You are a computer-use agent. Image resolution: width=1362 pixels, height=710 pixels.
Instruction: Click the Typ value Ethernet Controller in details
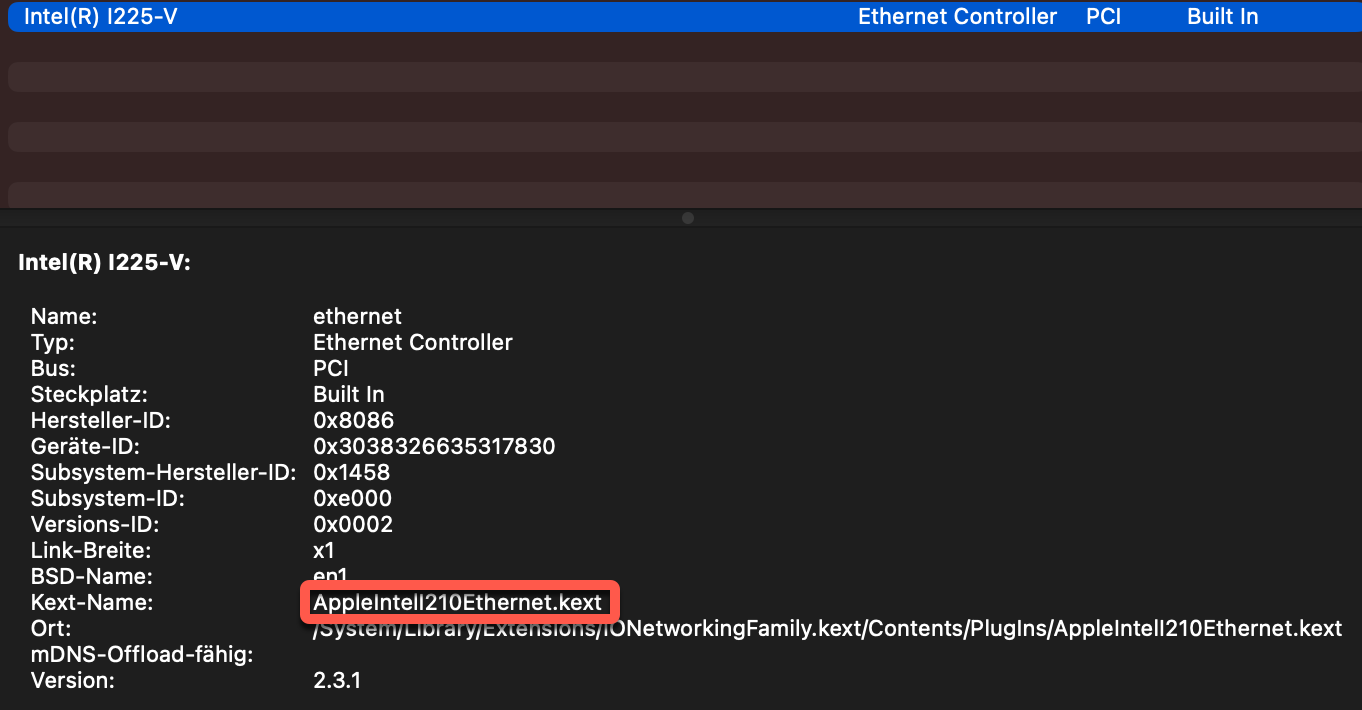(x=412, y=342)
